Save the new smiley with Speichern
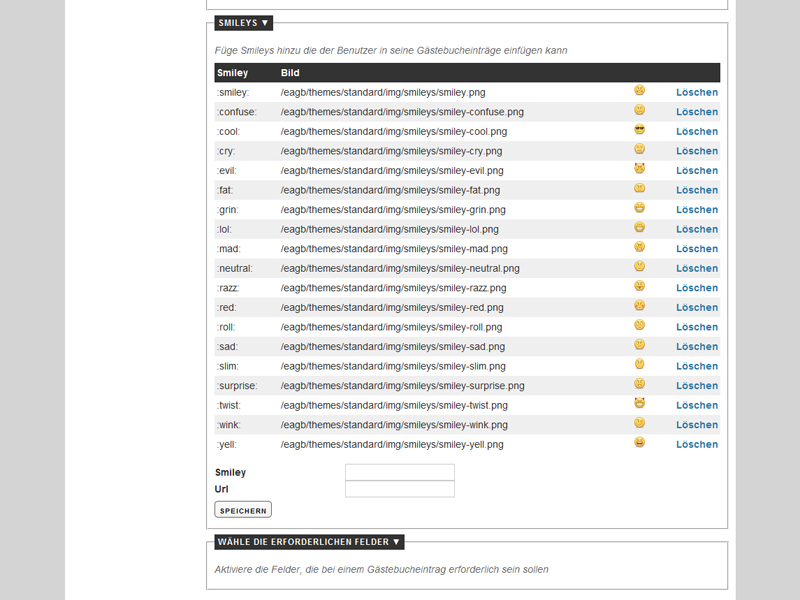 click(x=243, y=510)
